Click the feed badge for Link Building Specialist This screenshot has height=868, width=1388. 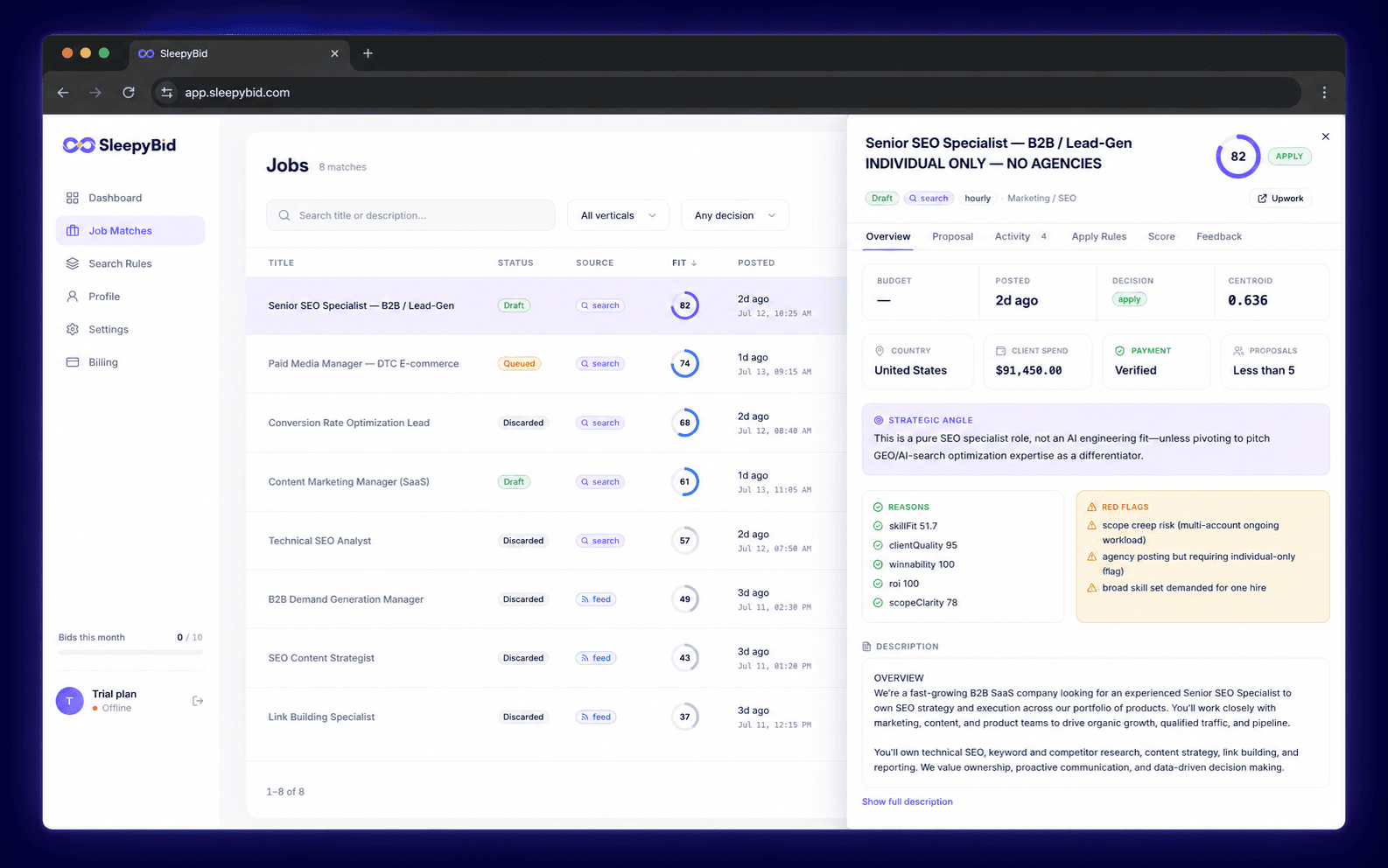pos(595,717)
